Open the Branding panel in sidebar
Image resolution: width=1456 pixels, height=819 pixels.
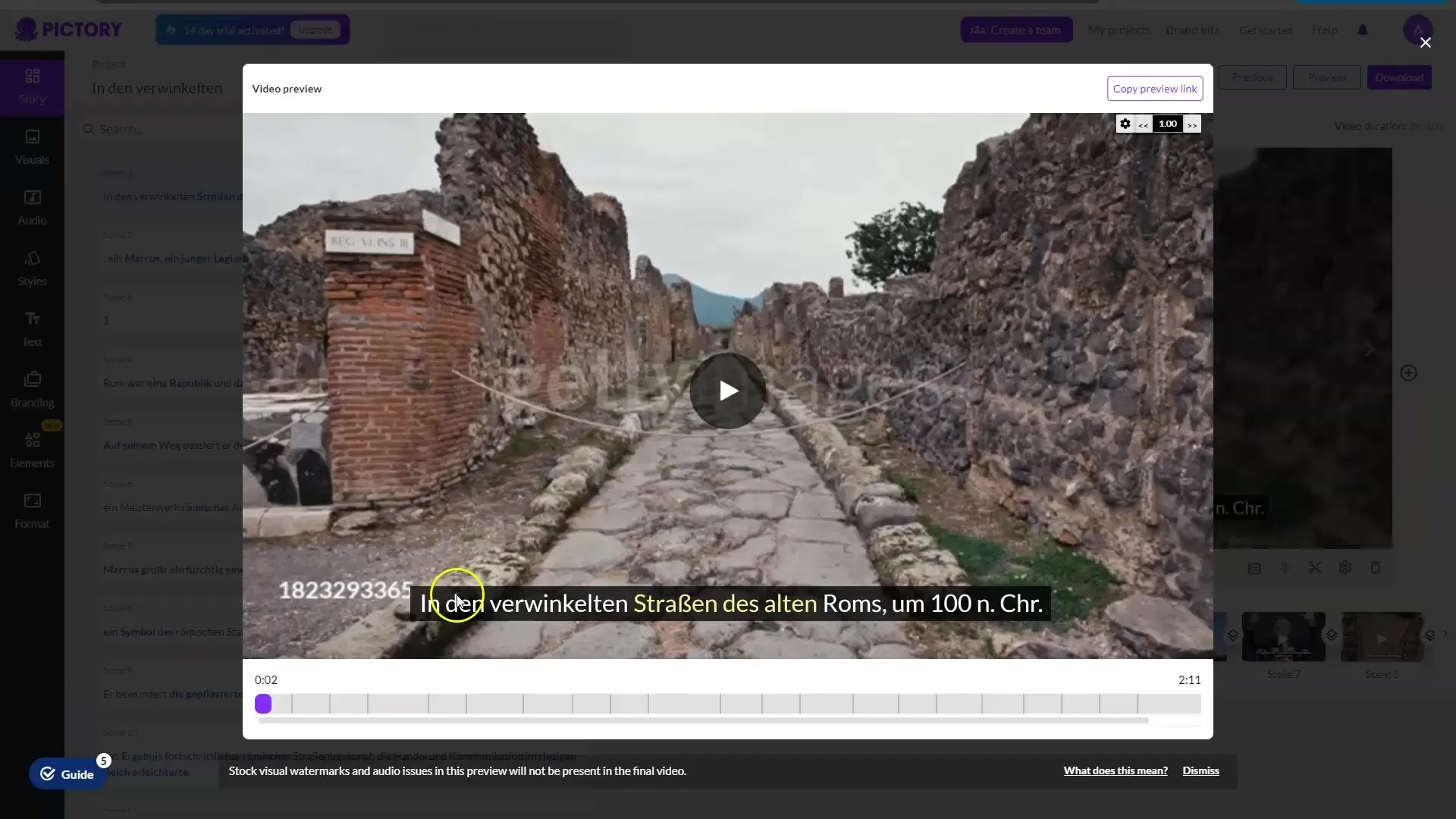[32, 390]
